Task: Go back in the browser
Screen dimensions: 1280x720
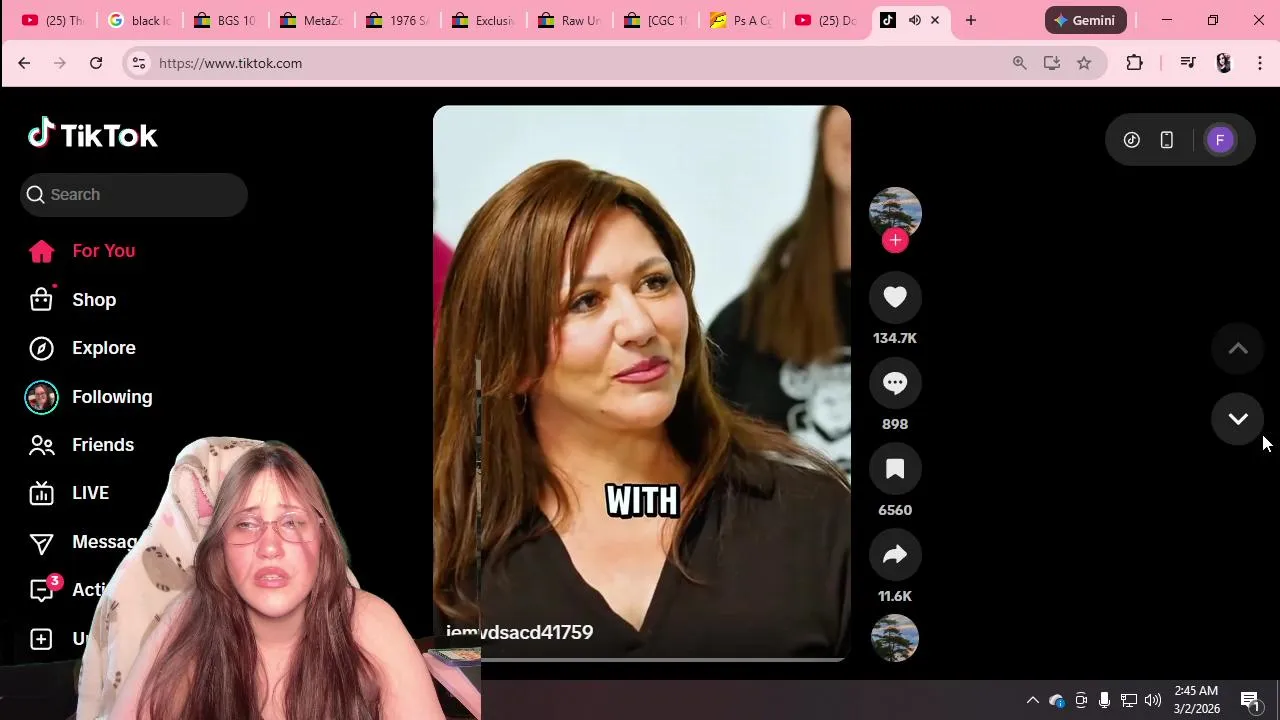Action: [24, 63]
